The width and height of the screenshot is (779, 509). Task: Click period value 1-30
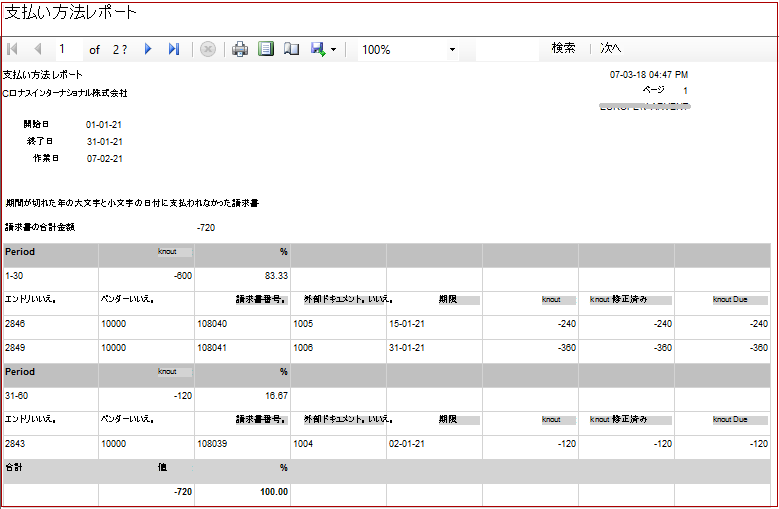14,276
